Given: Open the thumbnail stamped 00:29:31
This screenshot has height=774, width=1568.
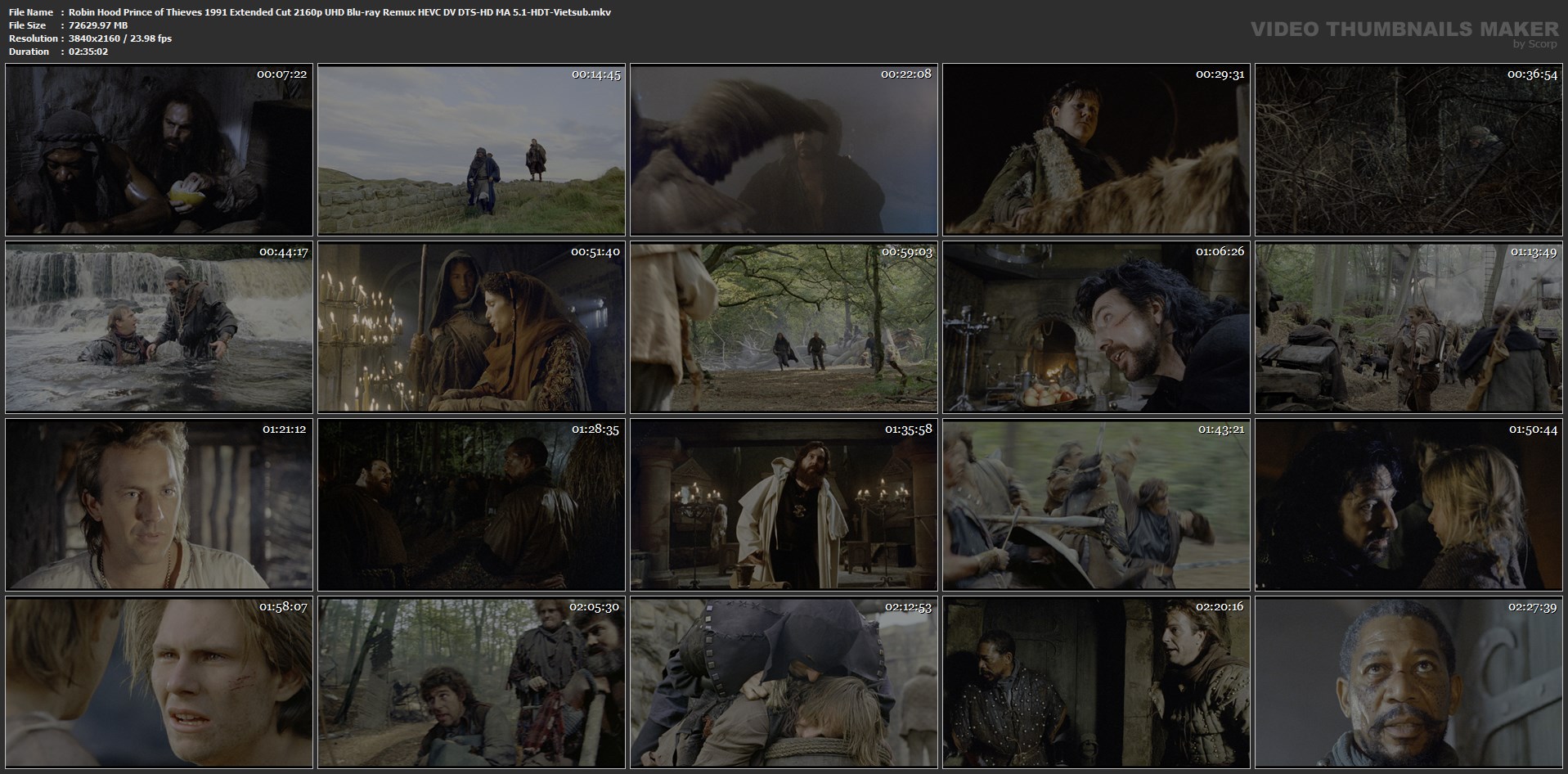Looking at the screenshot, I should pyautogui.click(x=1096, y=150).
